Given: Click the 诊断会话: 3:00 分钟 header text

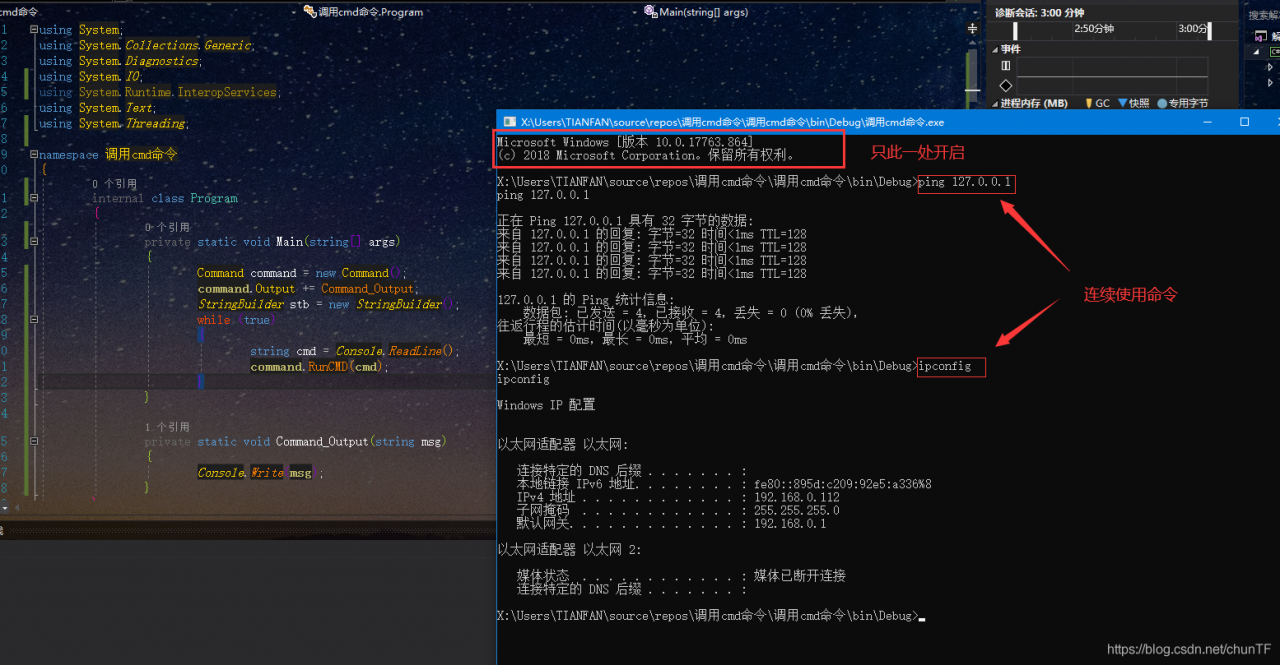Looking at the screenshot, I should (1040, 12).
